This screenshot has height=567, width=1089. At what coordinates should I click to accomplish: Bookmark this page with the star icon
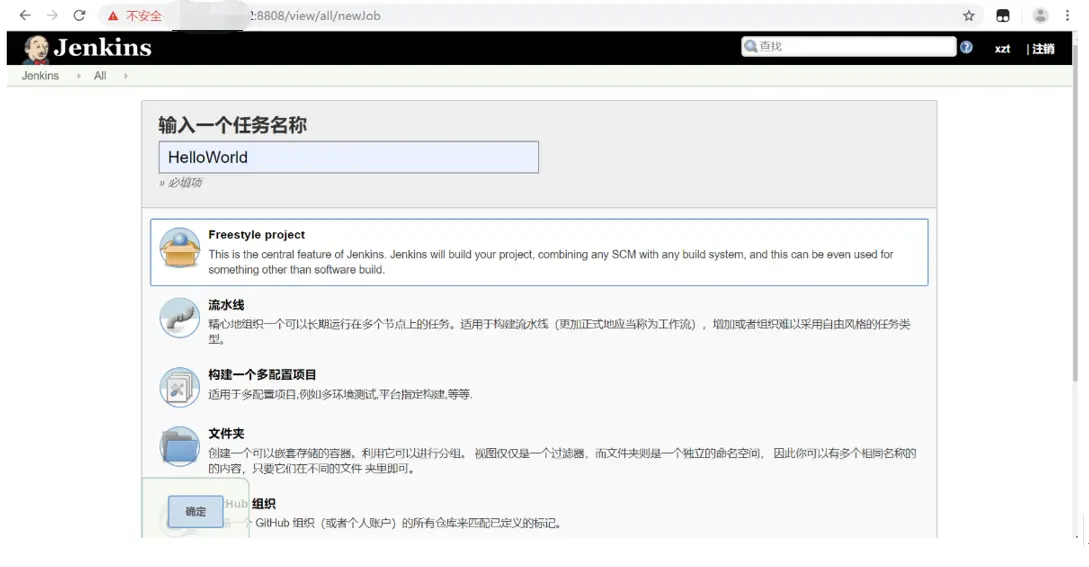pos(968,15)
